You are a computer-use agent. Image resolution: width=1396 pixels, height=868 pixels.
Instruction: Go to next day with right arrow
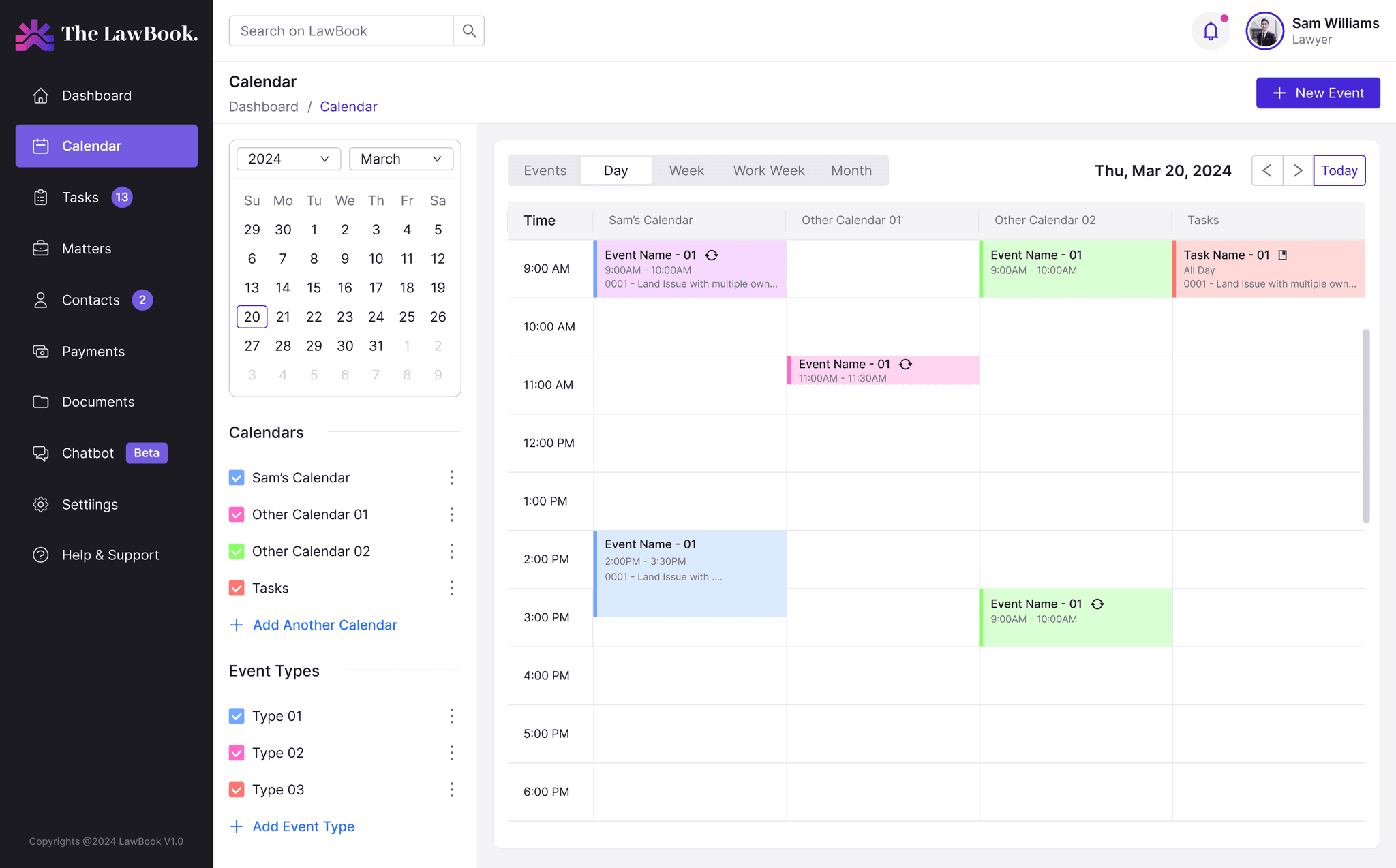coord(1298,170)
